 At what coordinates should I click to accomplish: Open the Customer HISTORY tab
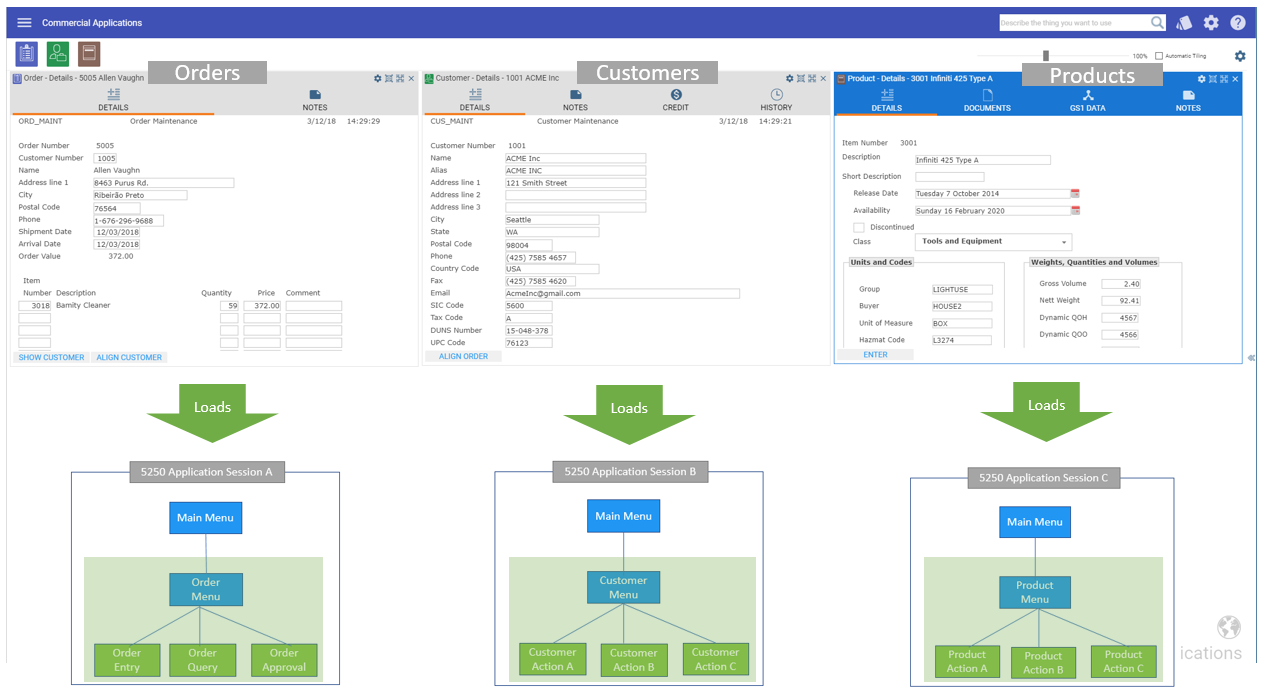776,99
